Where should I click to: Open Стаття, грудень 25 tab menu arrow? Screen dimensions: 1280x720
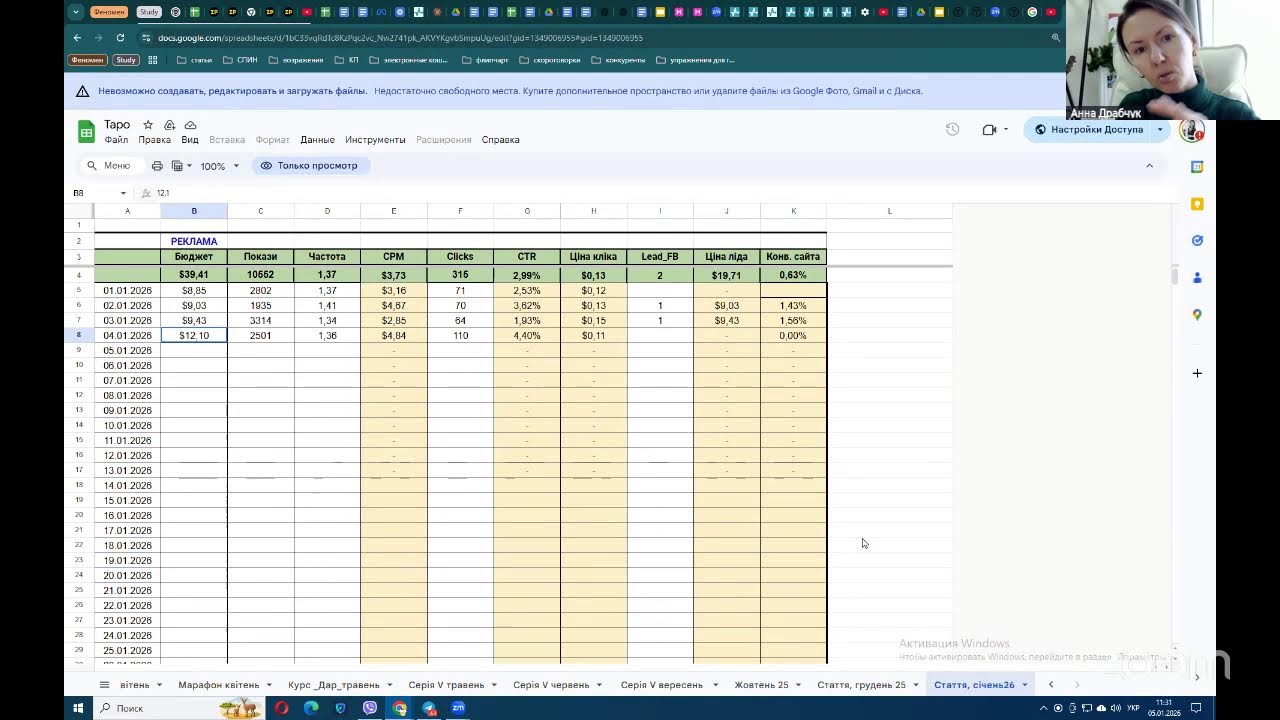(x=915, y=685)
